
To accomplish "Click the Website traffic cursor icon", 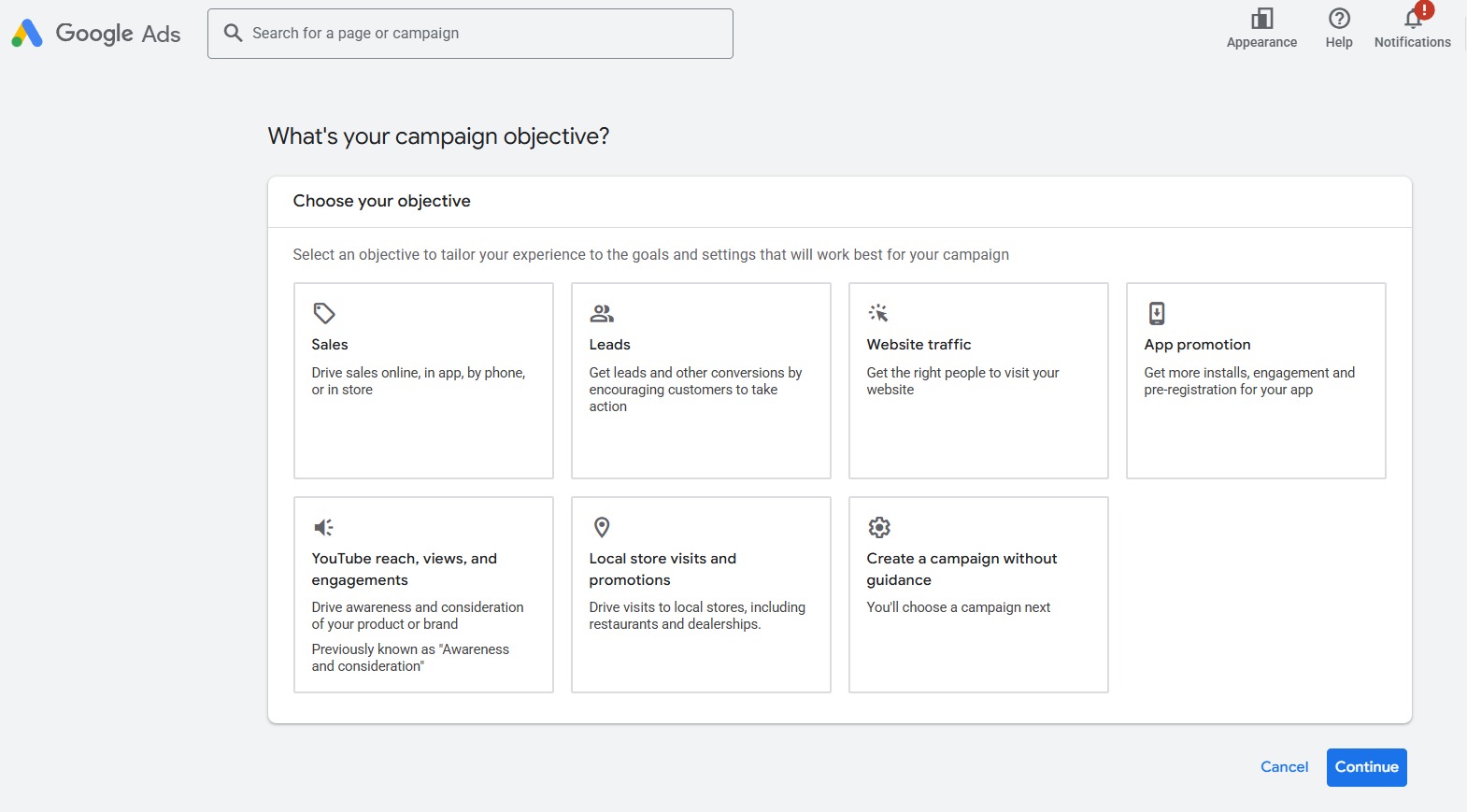I will click(x=878, y=313).
